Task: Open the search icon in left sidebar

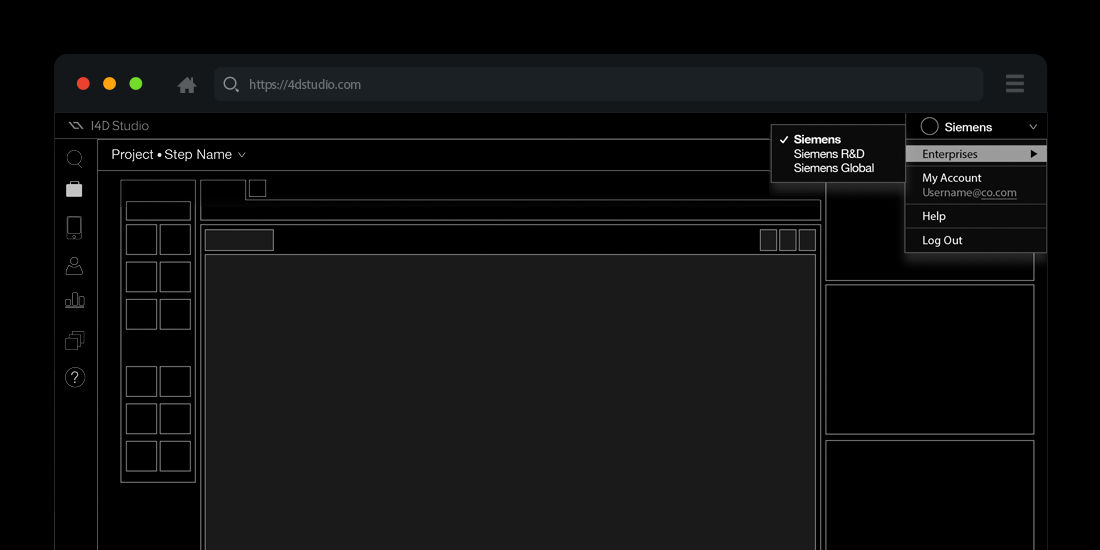Action: 74,159
